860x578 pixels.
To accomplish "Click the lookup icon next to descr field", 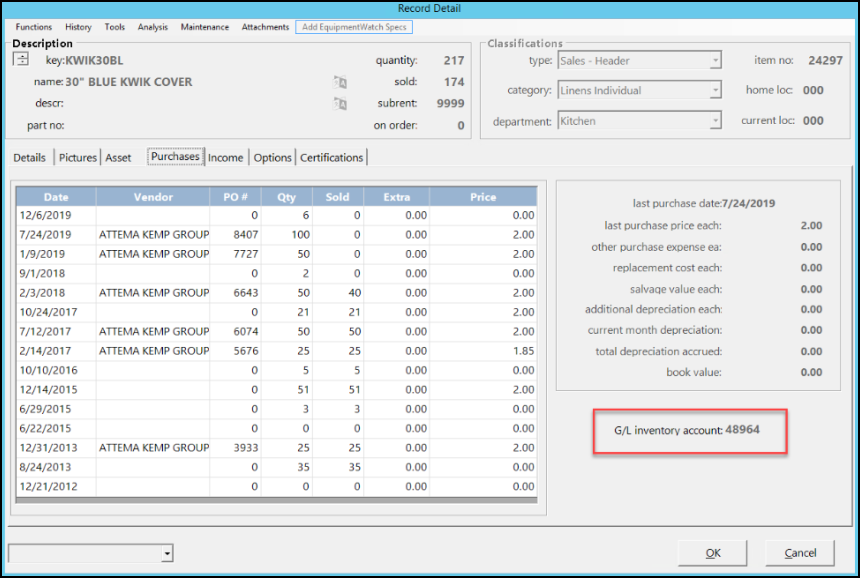I will click(x=340, y=103).
